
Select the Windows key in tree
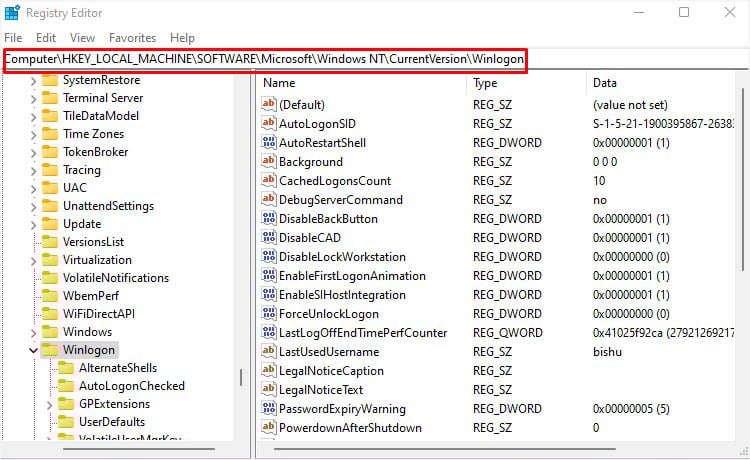pyautogui.click(x=88, y=331)
